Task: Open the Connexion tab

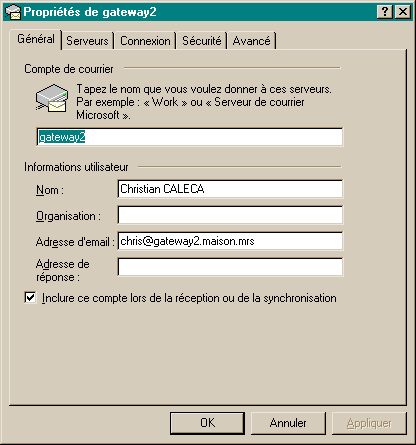Action: [145, 41]
